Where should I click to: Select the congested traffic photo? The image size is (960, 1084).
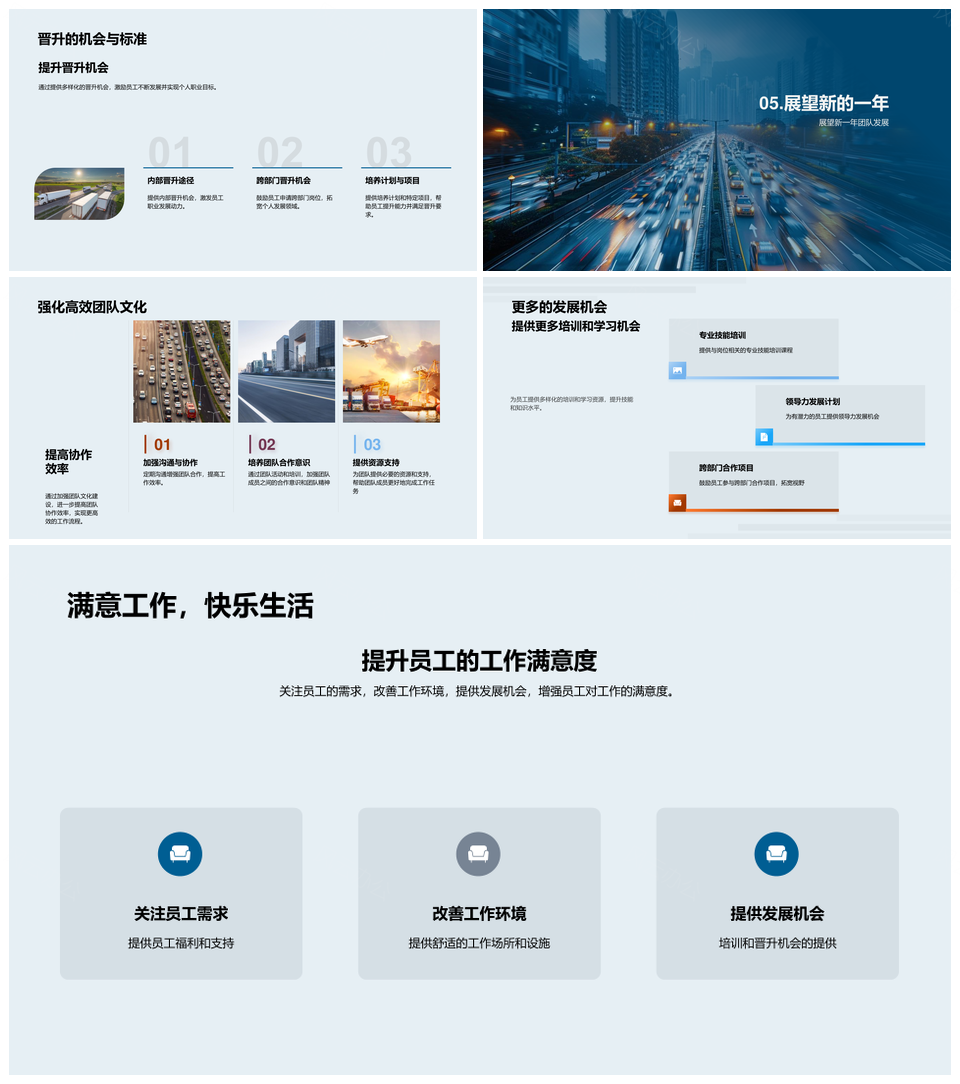pyautogui.click(x=181, y=371)
